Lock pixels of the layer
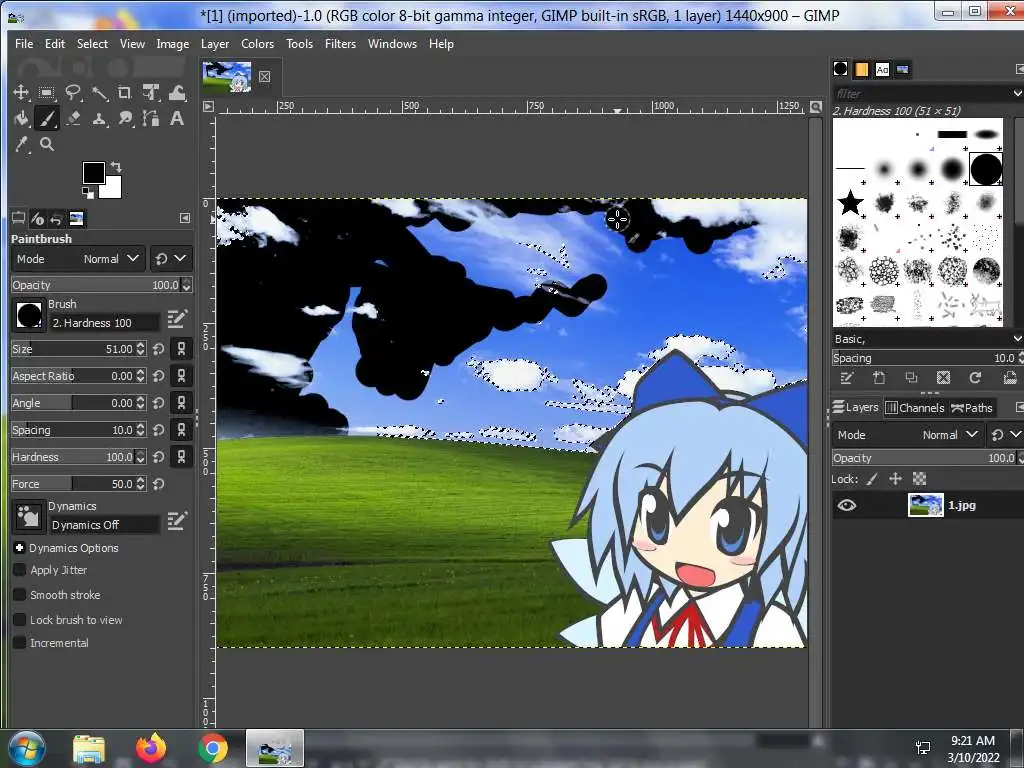1024x768 pixels. [872, 479]
